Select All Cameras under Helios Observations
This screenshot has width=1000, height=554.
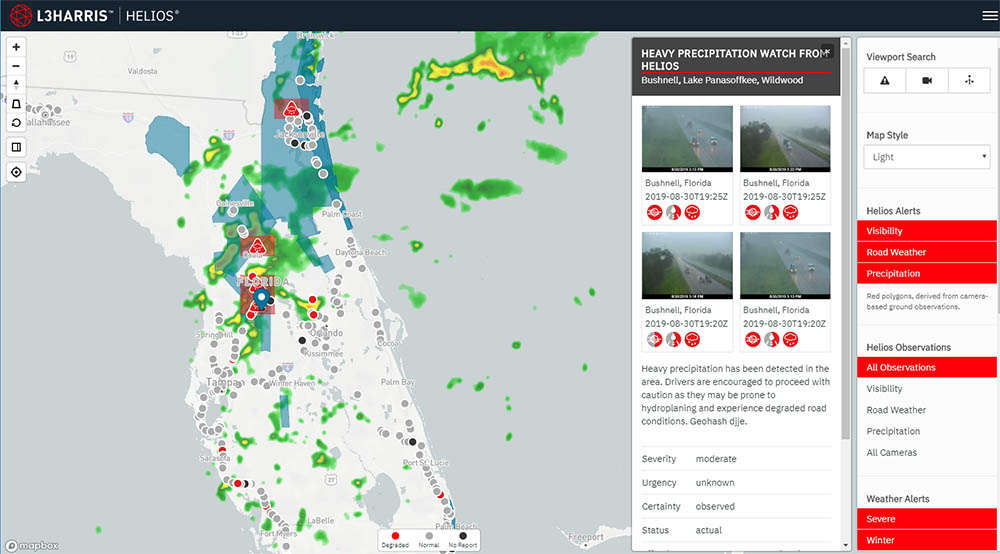[x=892, y=453]
